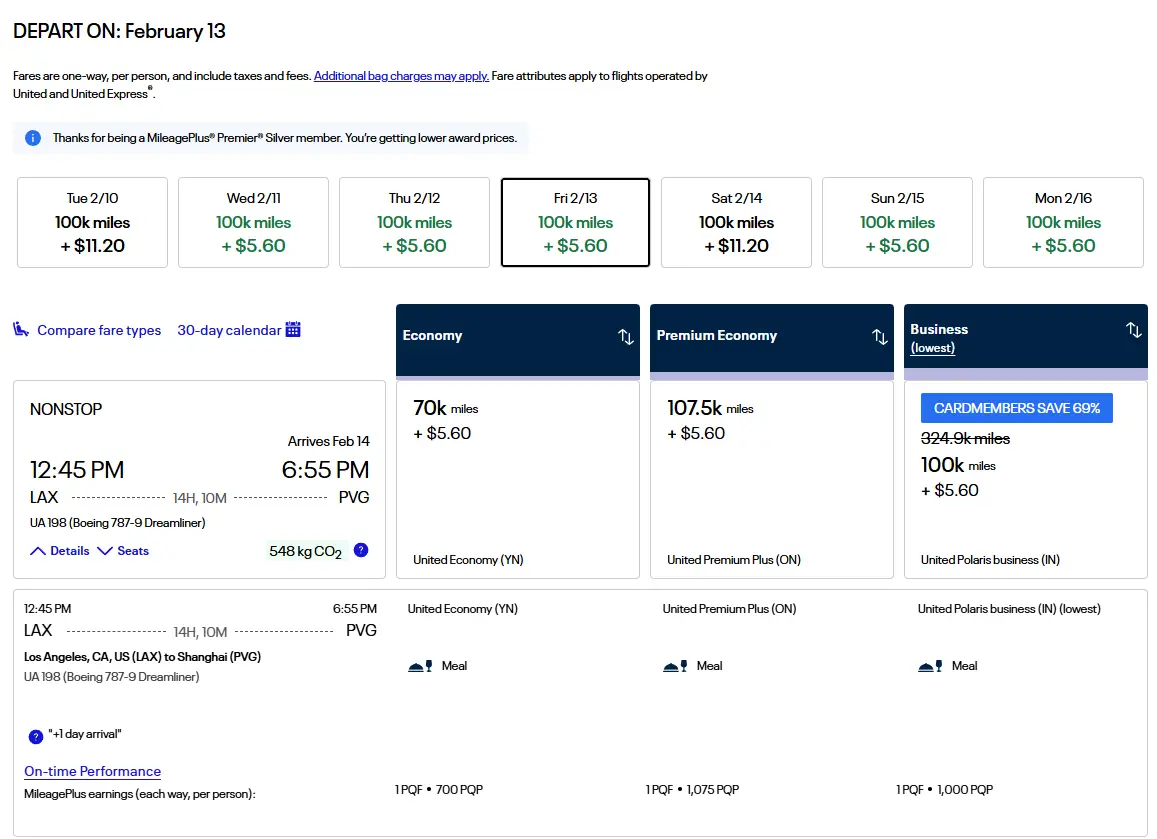Image resolution: width=1157 pixels, height=839 pixels.
Task: Open the 30-day calendar icon
Action: click(293, 330)
